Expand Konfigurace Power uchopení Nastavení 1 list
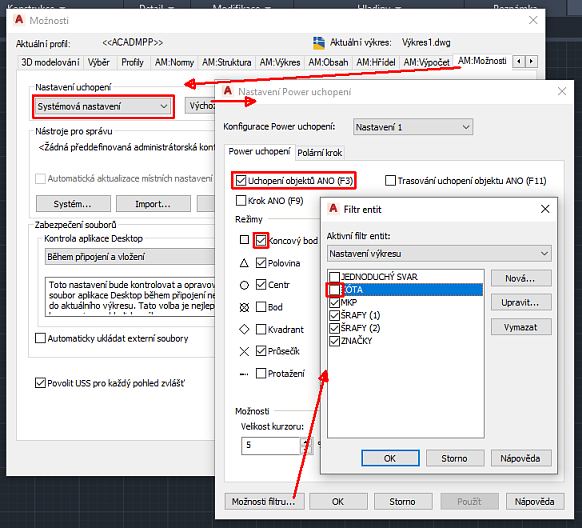 point(413,127)
